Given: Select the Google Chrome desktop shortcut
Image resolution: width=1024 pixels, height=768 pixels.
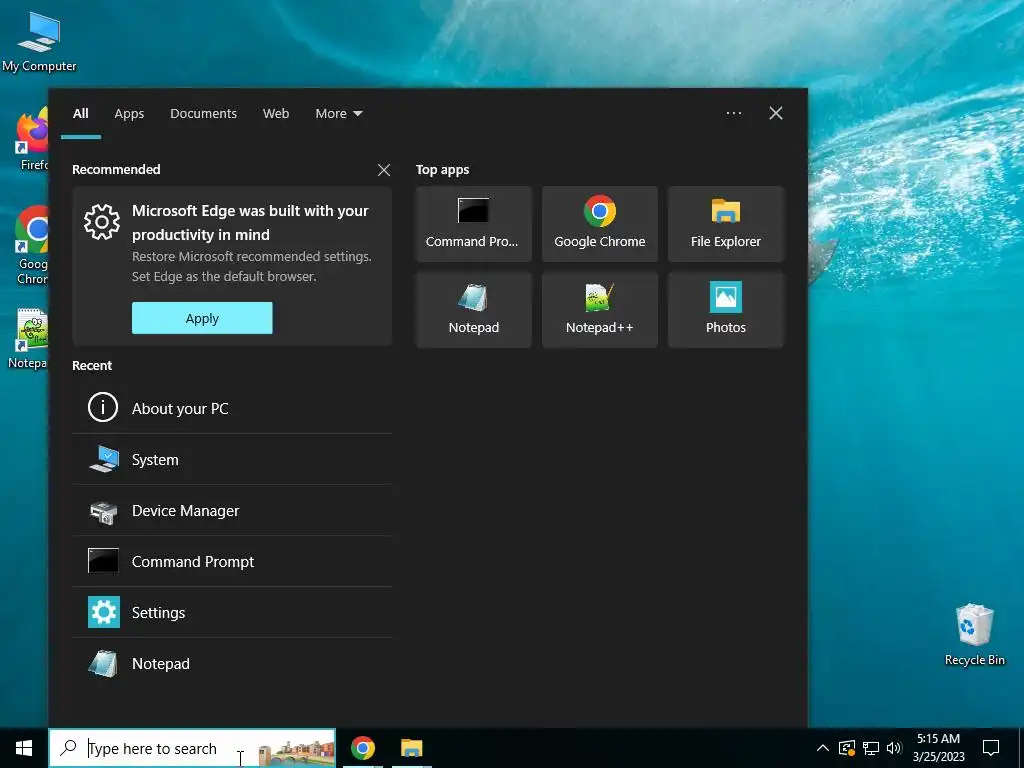Looking at the screenshot, I should click(31, 246).
